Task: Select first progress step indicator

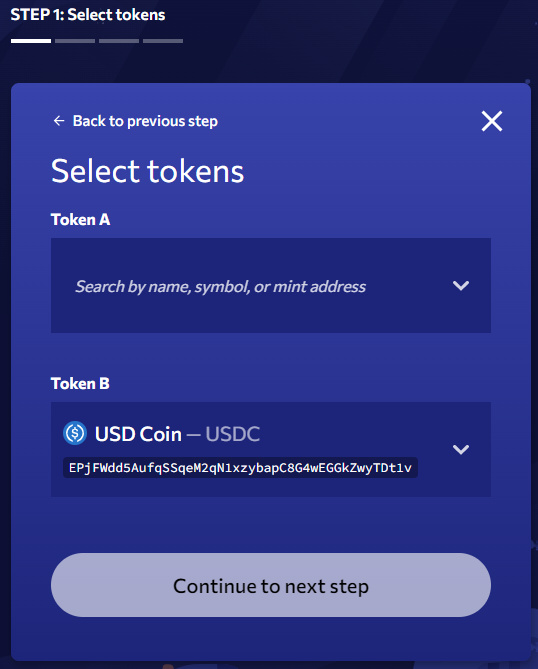Action: coord(31,41)
